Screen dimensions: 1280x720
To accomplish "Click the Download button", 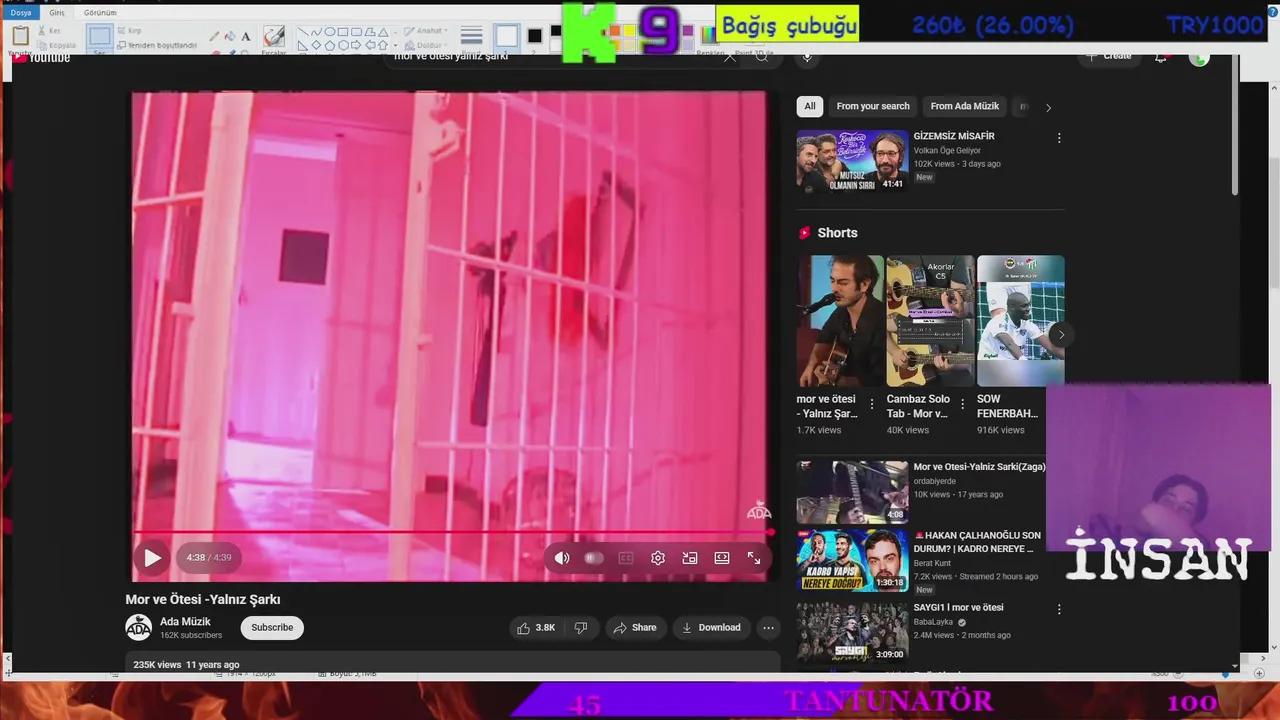I will [711, 628].
